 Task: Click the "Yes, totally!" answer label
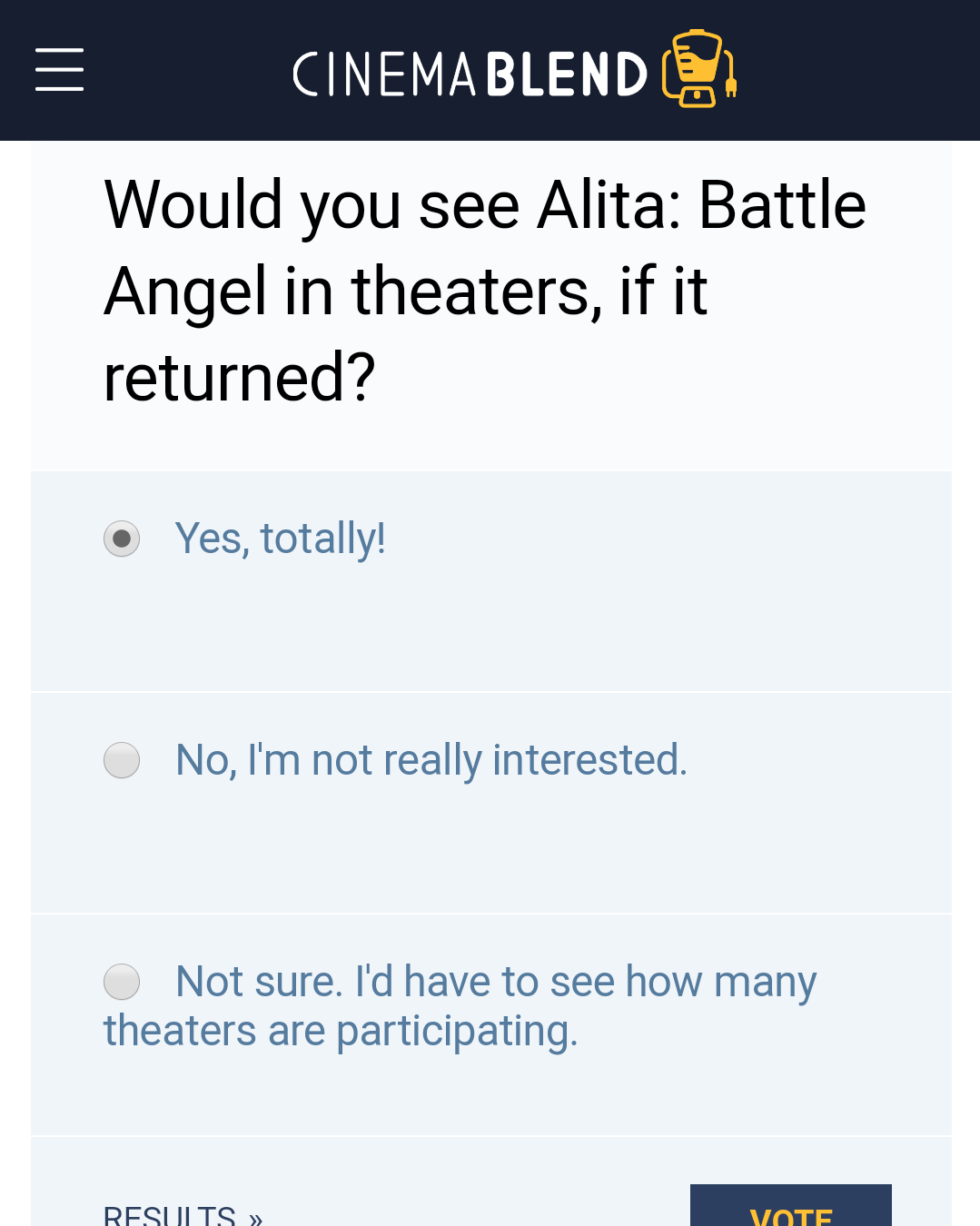(x=280, y=539)
